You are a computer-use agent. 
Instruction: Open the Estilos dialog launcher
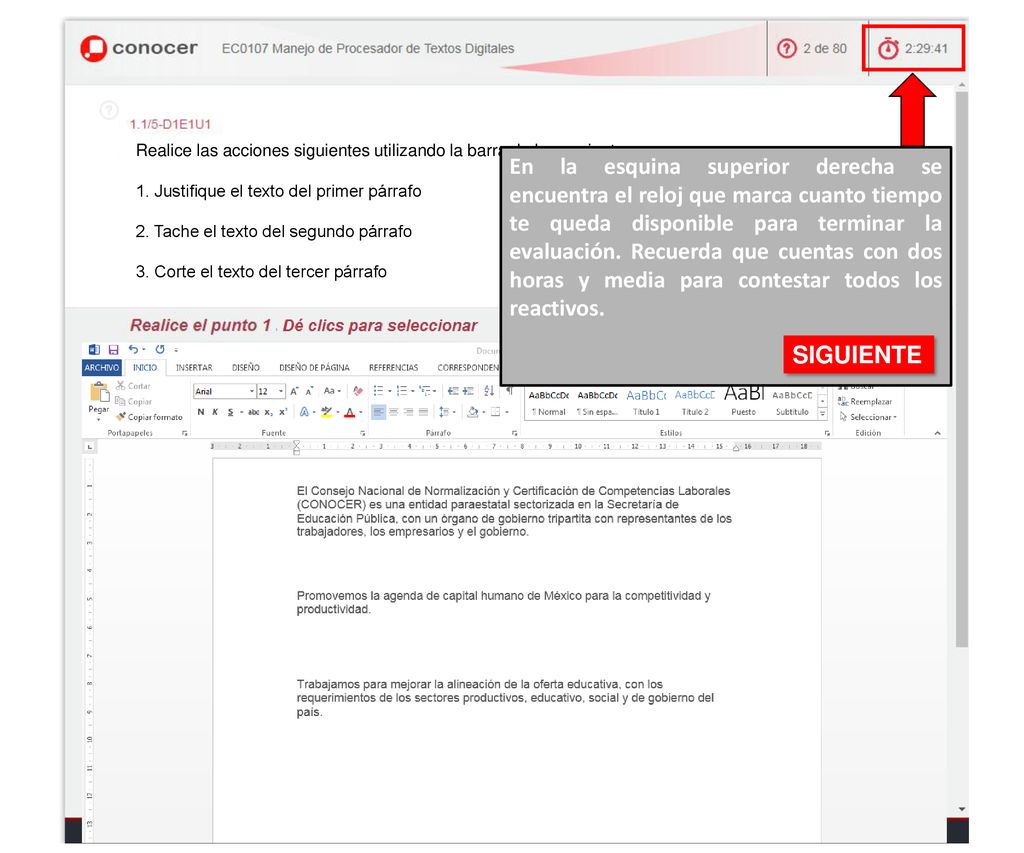pyautogui.click(x=827, y=433)
